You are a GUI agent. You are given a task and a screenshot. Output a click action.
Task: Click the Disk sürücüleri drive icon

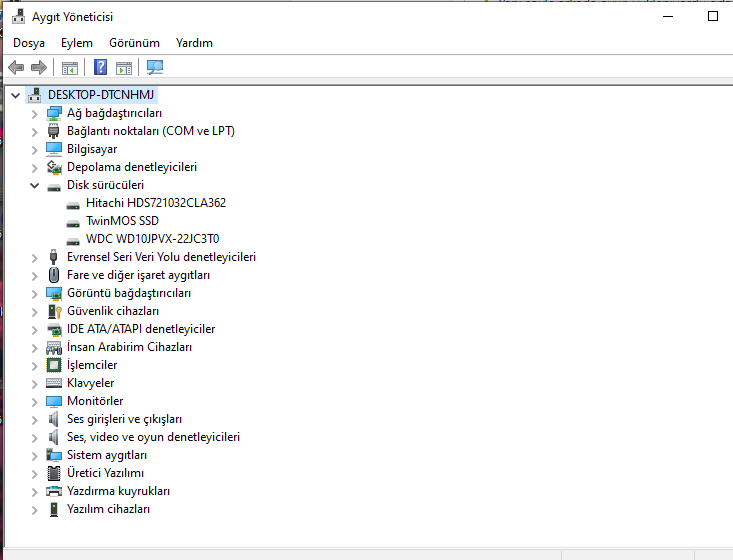click(54, 187)
